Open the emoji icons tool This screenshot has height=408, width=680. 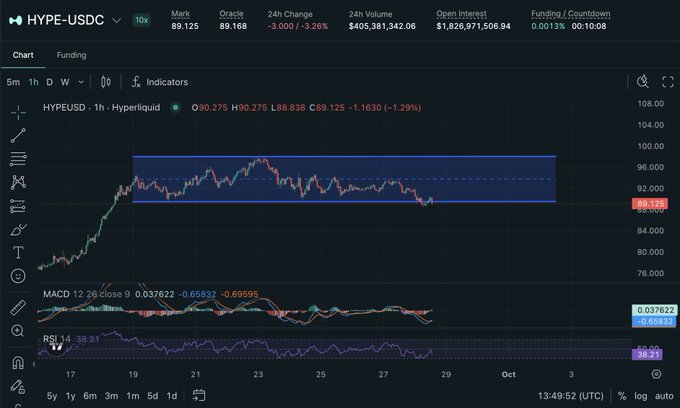pos(18,276)
